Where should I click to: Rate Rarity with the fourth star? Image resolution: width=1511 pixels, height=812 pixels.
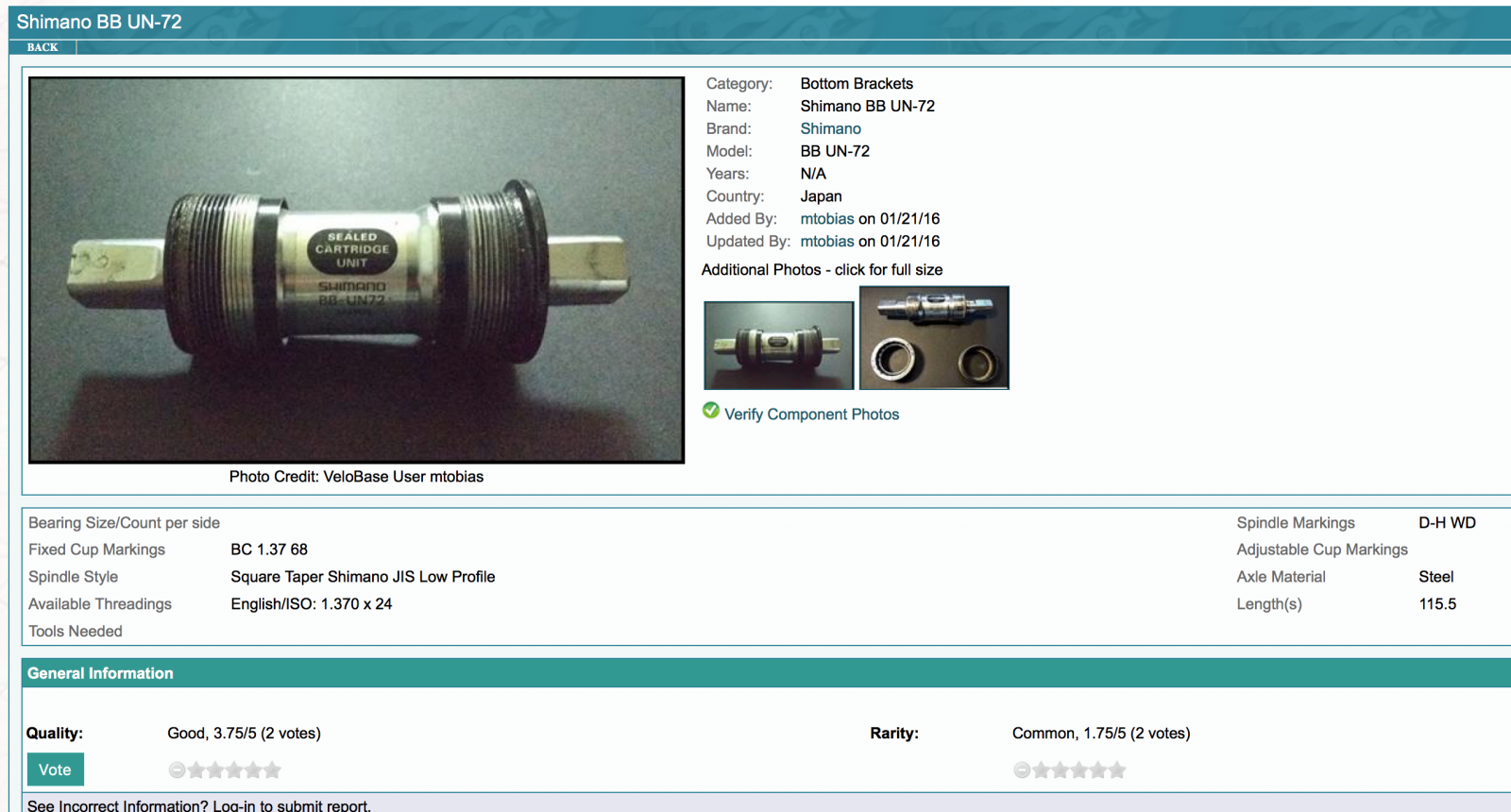(x=1098, y=770)
